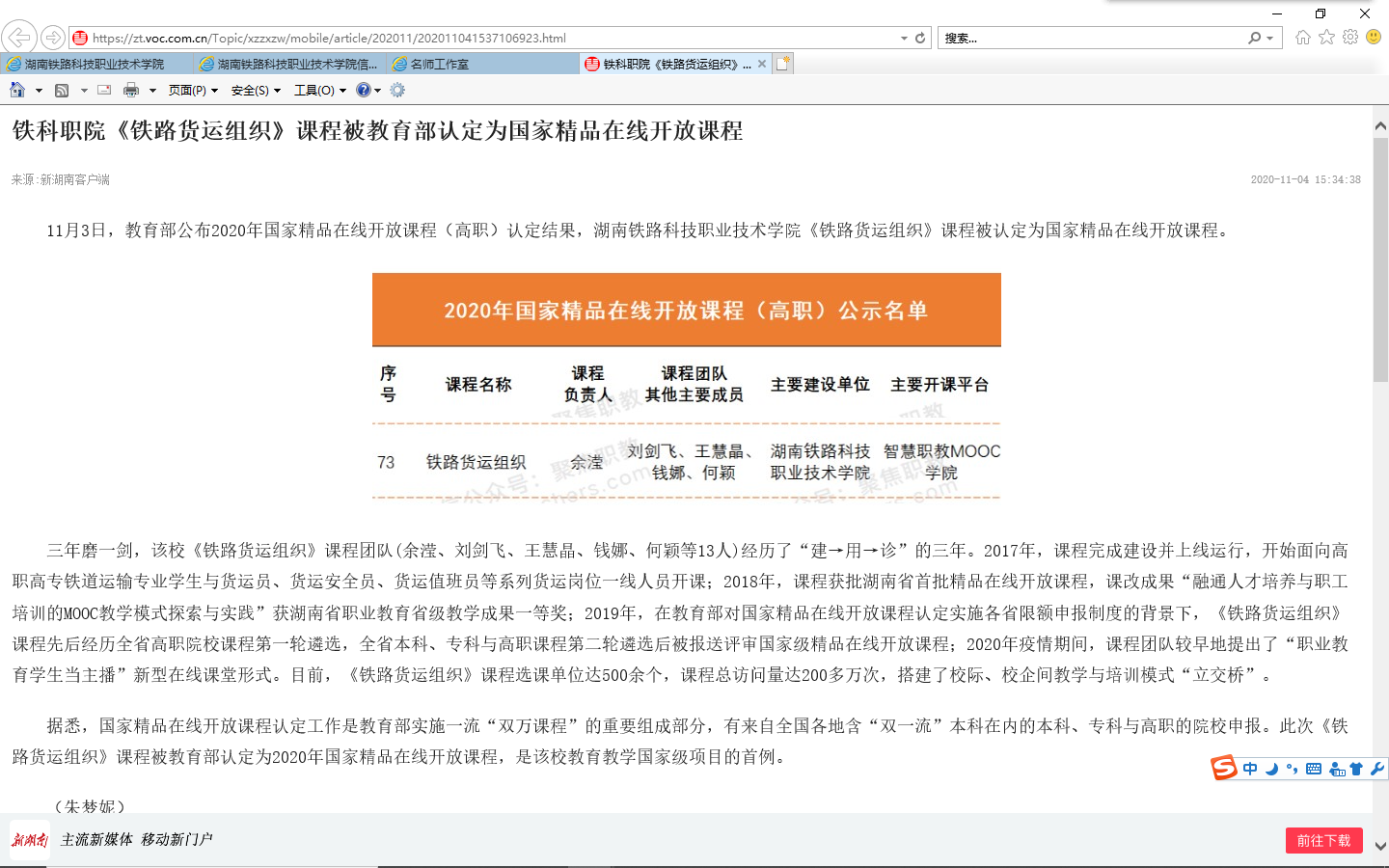Open the Home house icon at top right
The height and width of the screenshot is (868, 1389).
coord(1303,38)
